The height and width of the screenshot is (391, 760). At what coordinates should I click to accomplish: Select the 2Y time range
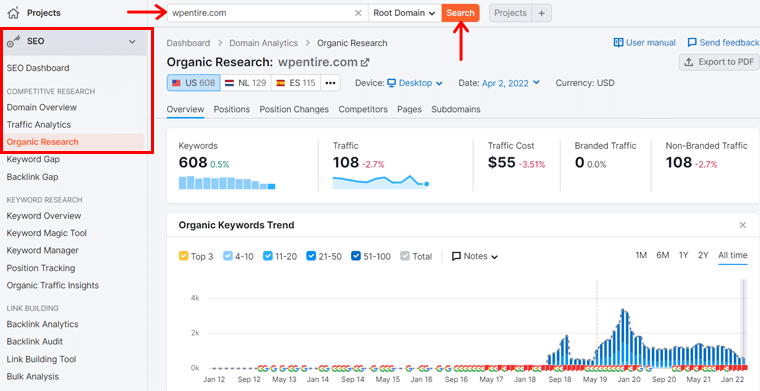pos(703,255)
